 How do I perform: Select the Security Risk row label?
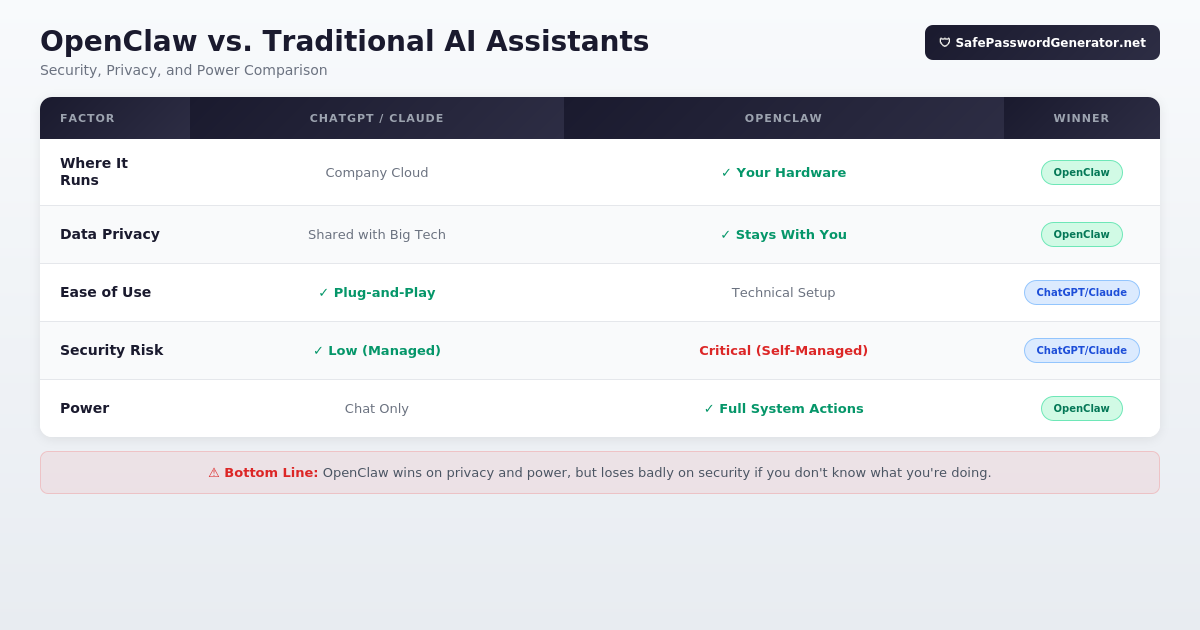(x=111, y=351)
